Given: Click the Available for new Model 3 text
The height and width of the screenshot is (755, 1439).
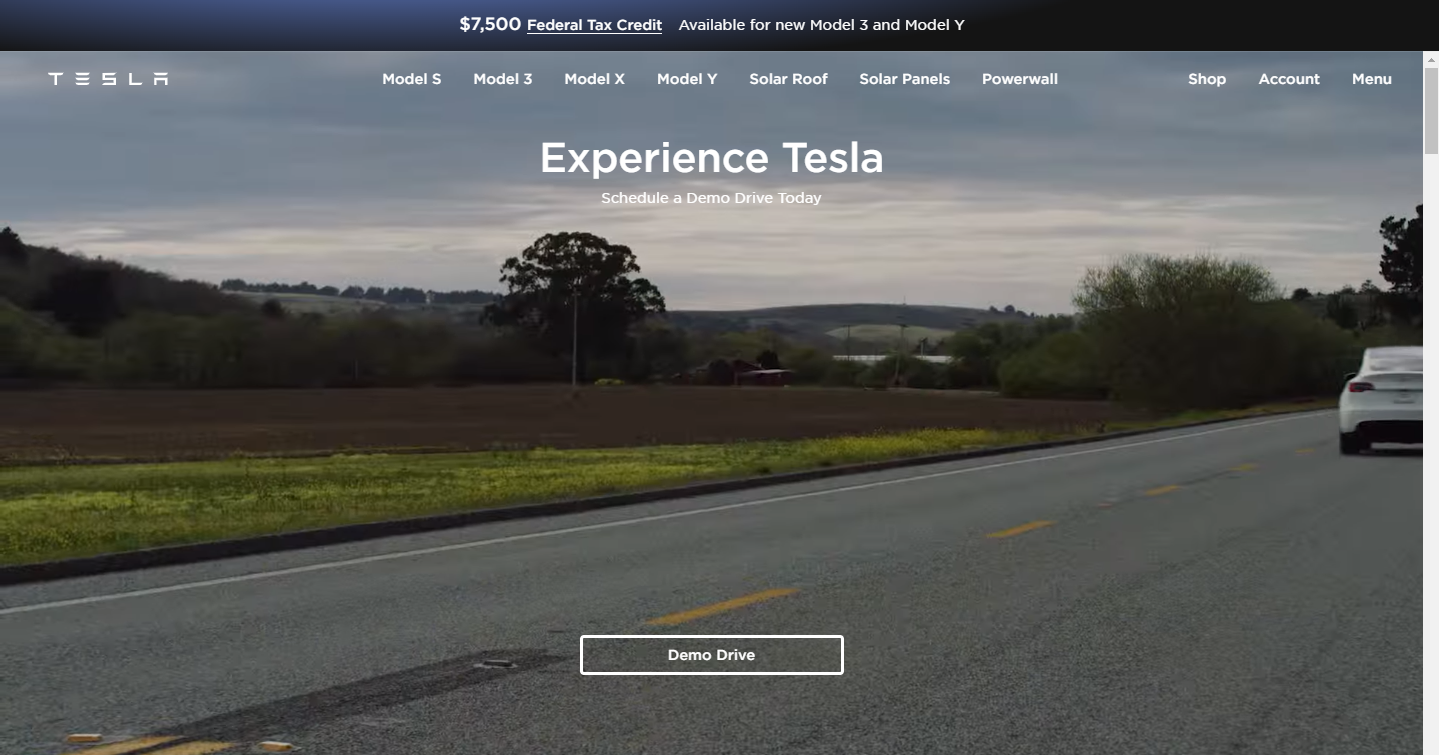Looking at the screenshot, I should tap(821, 25).
